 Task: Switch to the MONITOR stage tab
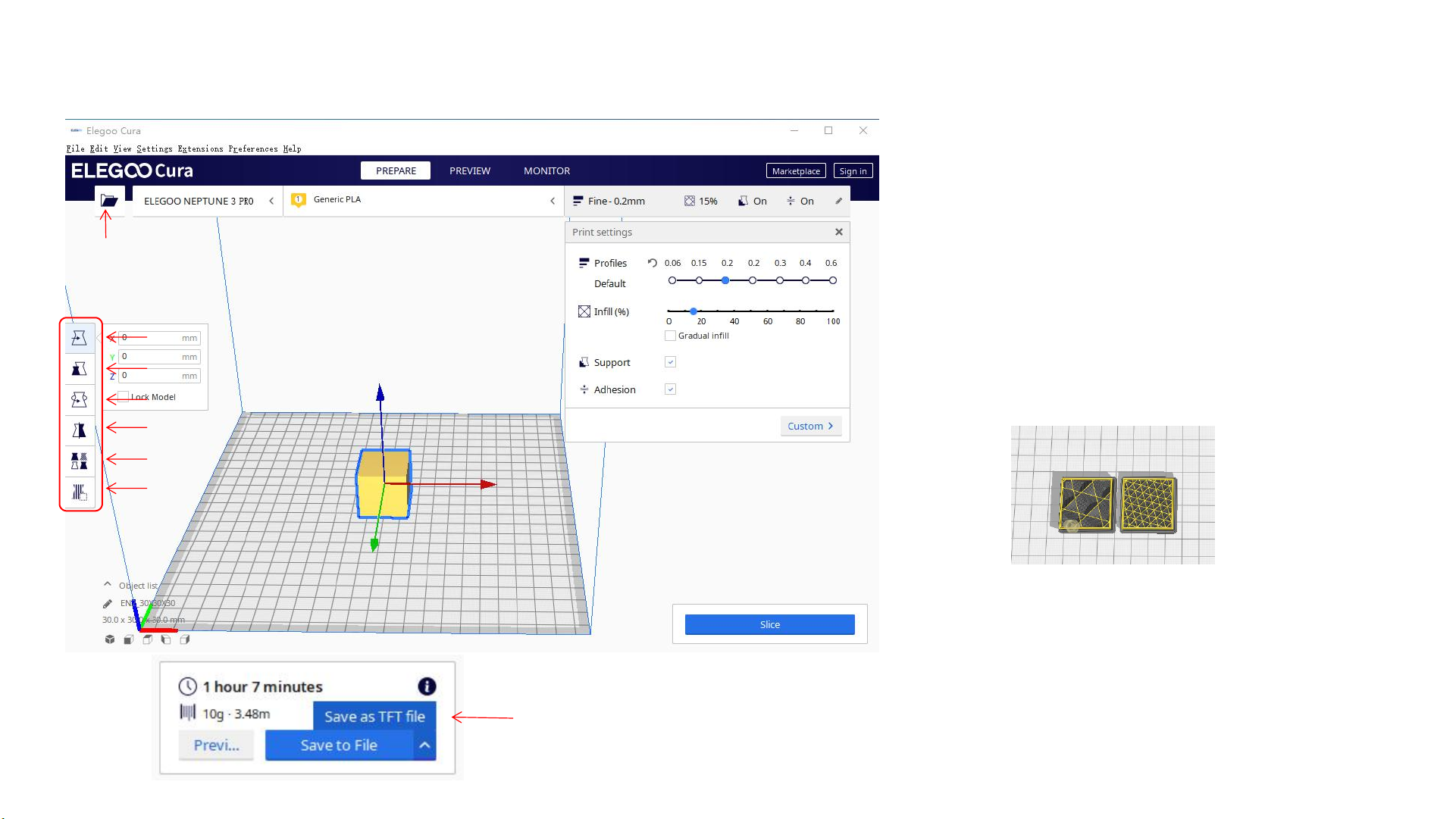(x=546, y=170)
